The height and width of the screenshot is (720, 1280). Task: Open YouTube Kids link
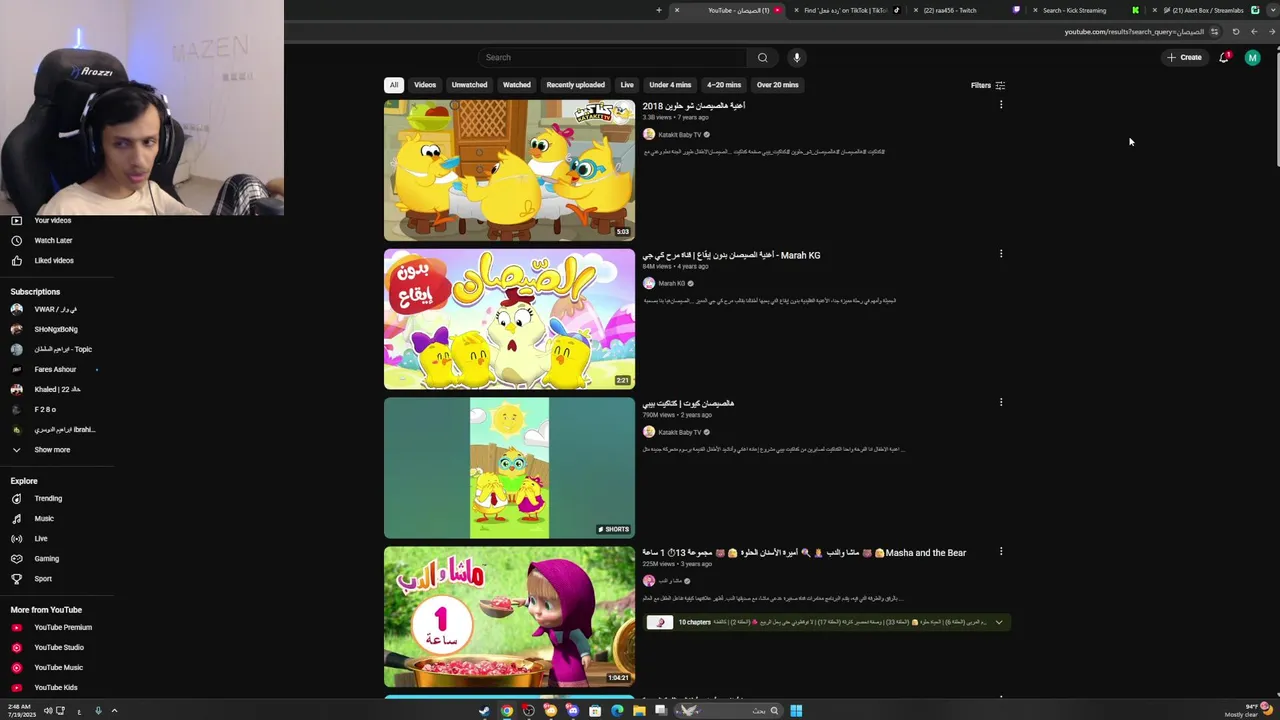pos(57,687)
